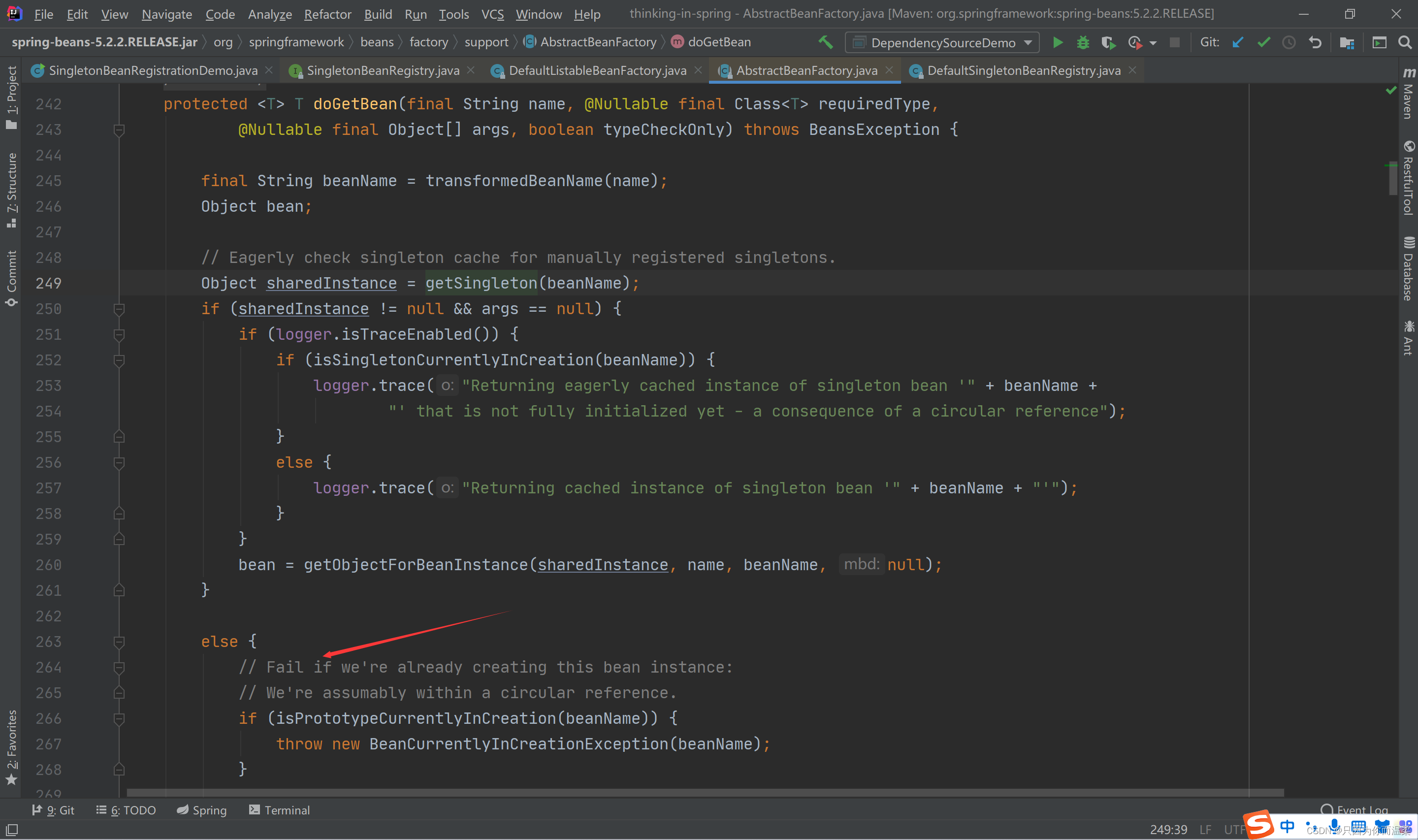The image size is (1418, 840).
Task: Click the doGetBean breadcrumb
Action: 719,42
